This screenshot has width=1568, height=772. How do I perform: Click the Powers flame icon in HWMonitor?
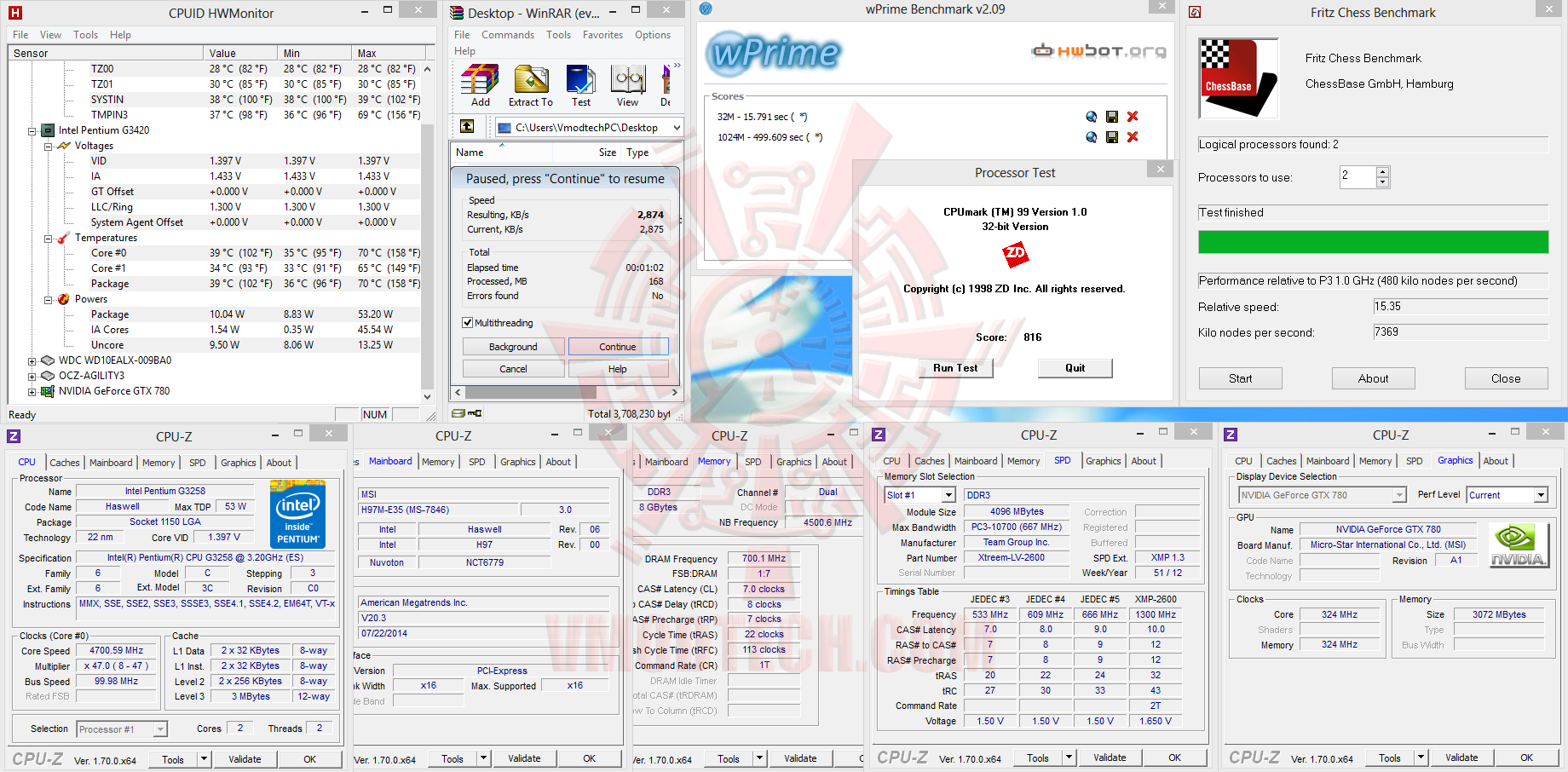pyautogui.click(x=64, y=299)
